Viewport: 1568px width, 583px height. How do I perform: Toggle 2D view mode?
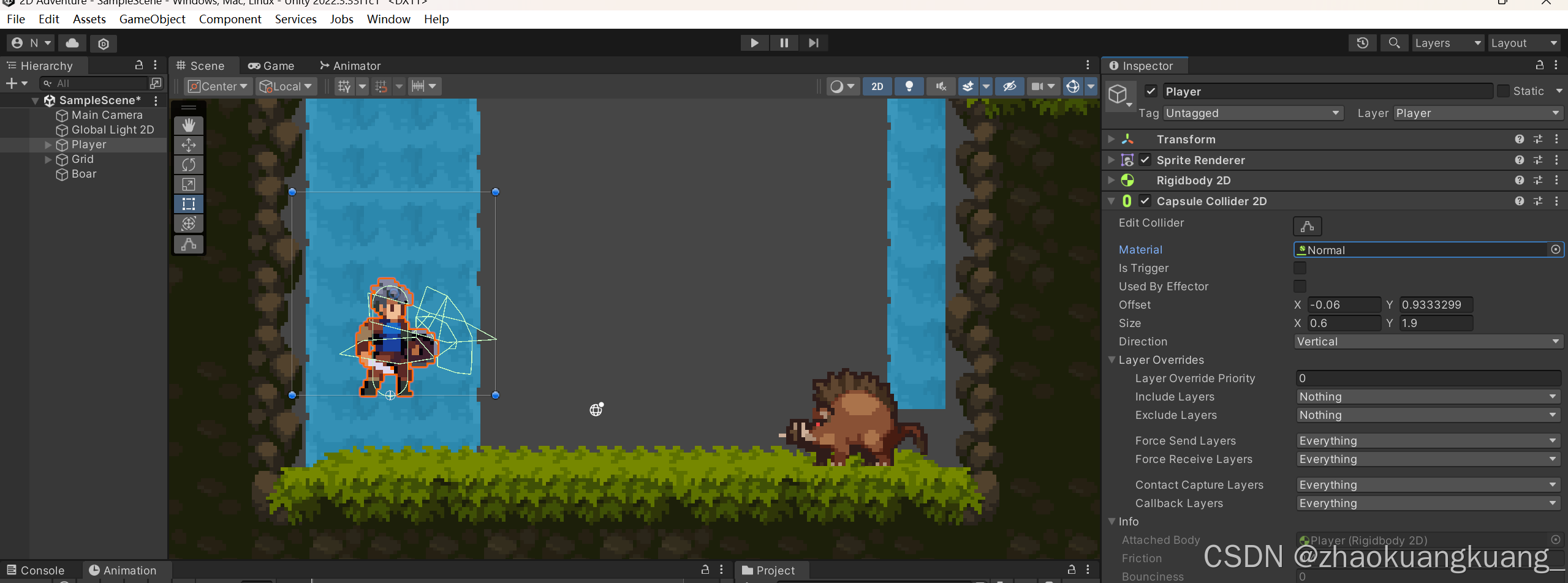(x=877, y=86)
